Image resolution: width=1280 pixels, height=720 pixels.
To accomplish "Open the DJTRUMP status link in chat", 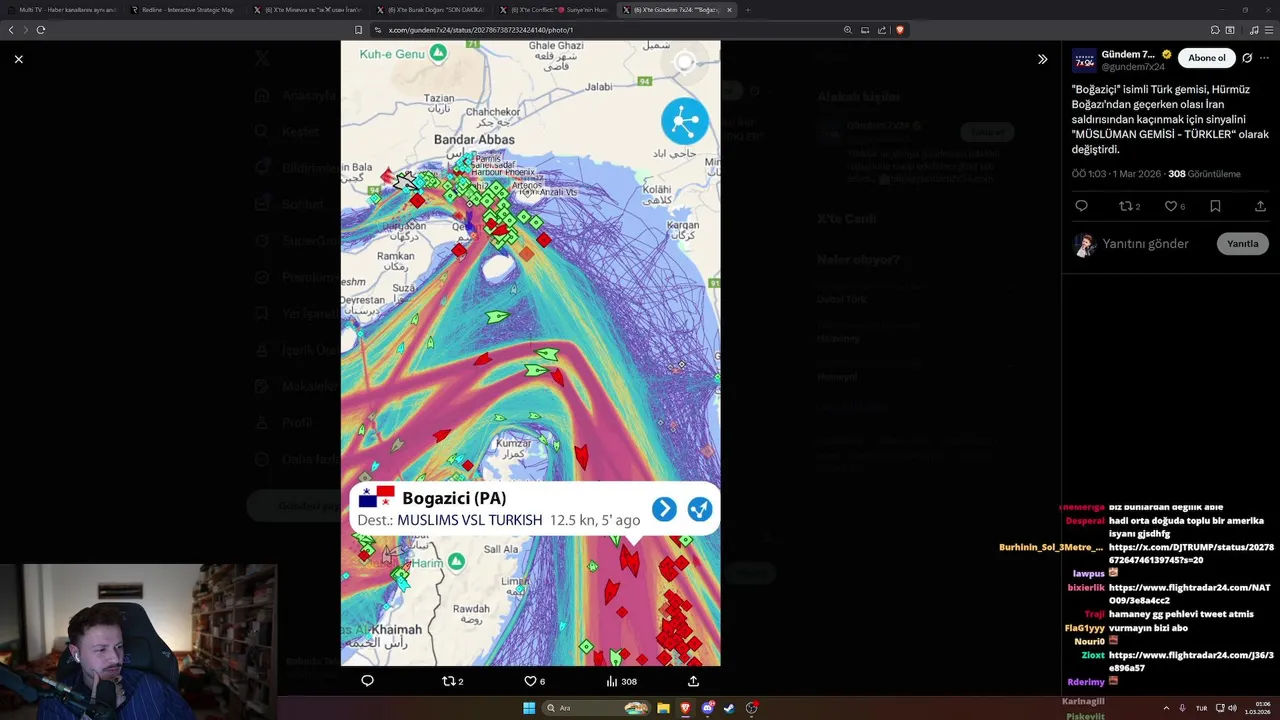I will (x=1190, y=553).
